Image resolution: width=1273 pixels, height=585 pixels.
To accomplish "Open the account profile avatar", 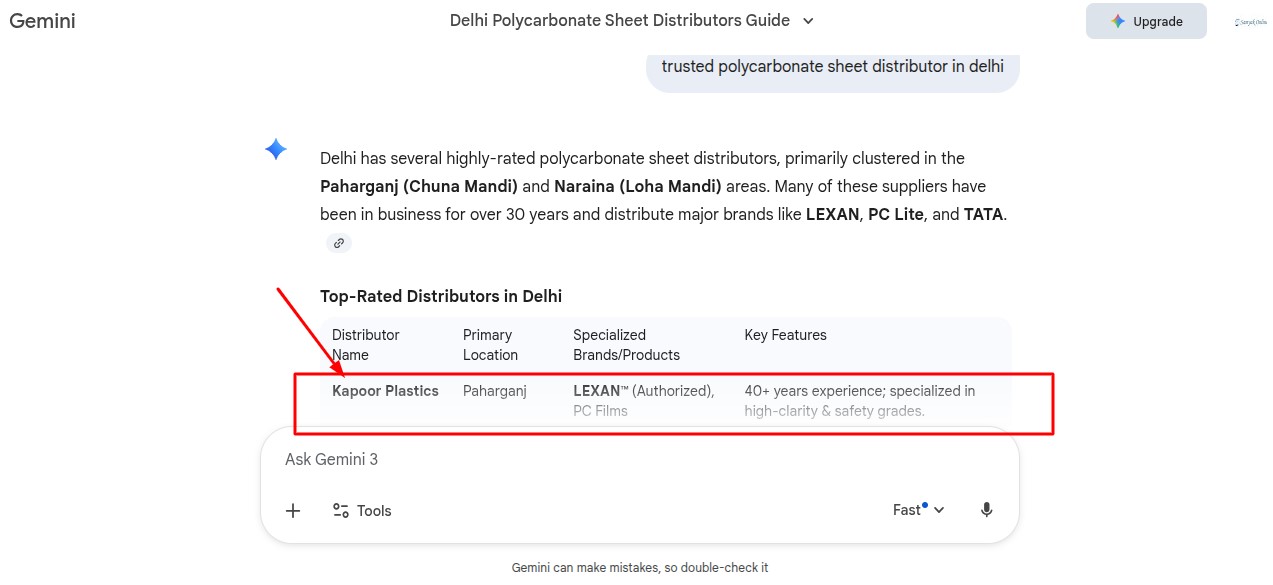I will (x=1250, y=22).
